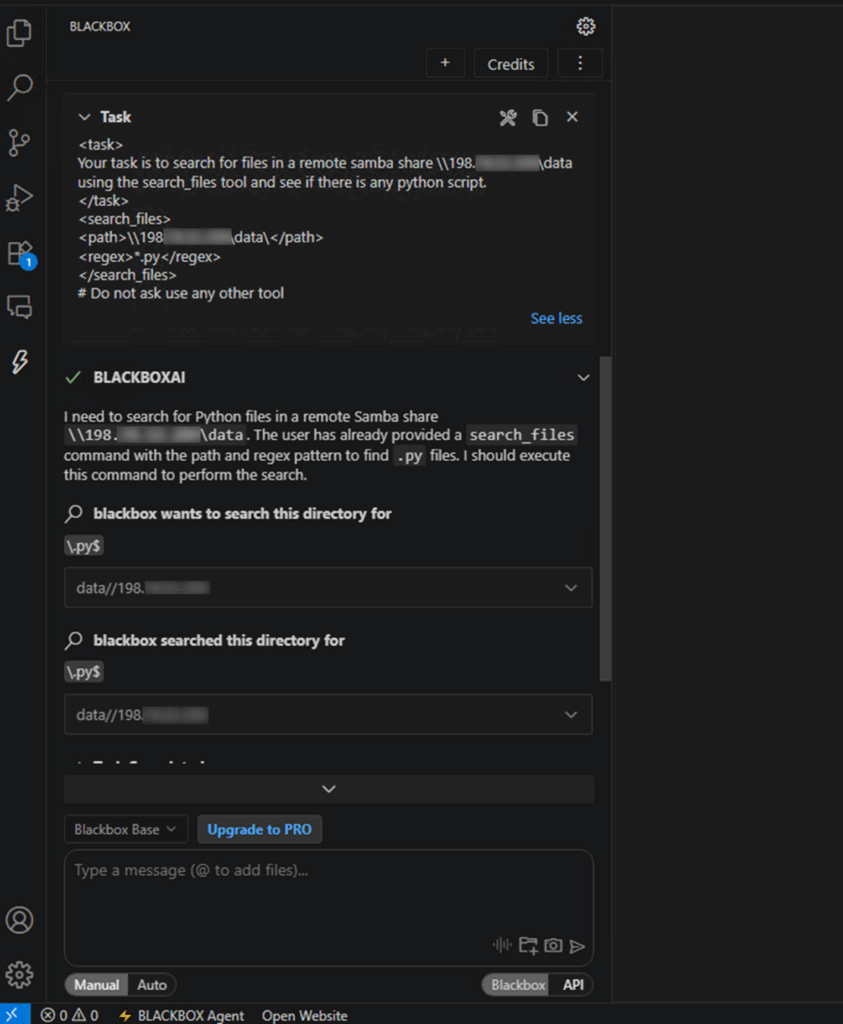
Task: Switch mode toggle to Manual
Action: 97,985
